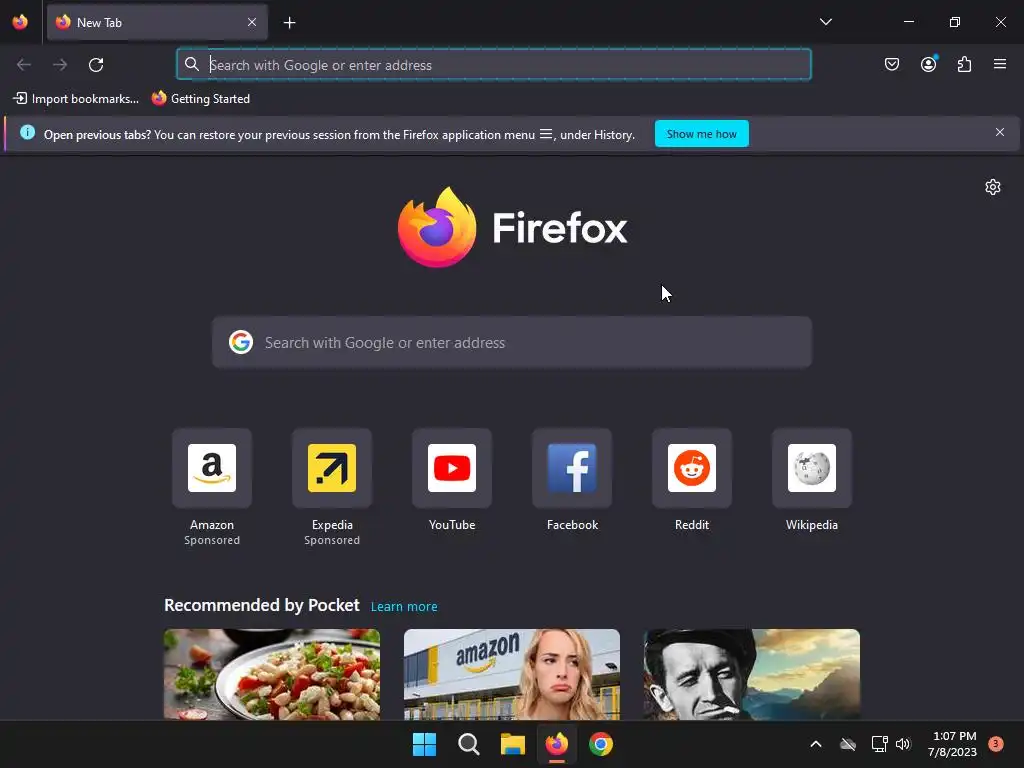The image size is (1024, 768).
Task: Click Sponsored label under Expedia
Action: (332, 540)
